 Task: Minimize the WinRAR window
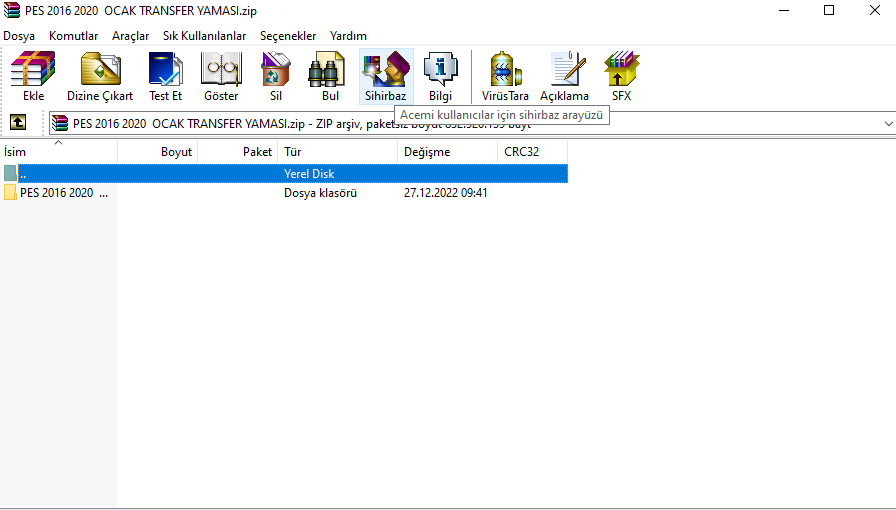click(x=784, y=10)
